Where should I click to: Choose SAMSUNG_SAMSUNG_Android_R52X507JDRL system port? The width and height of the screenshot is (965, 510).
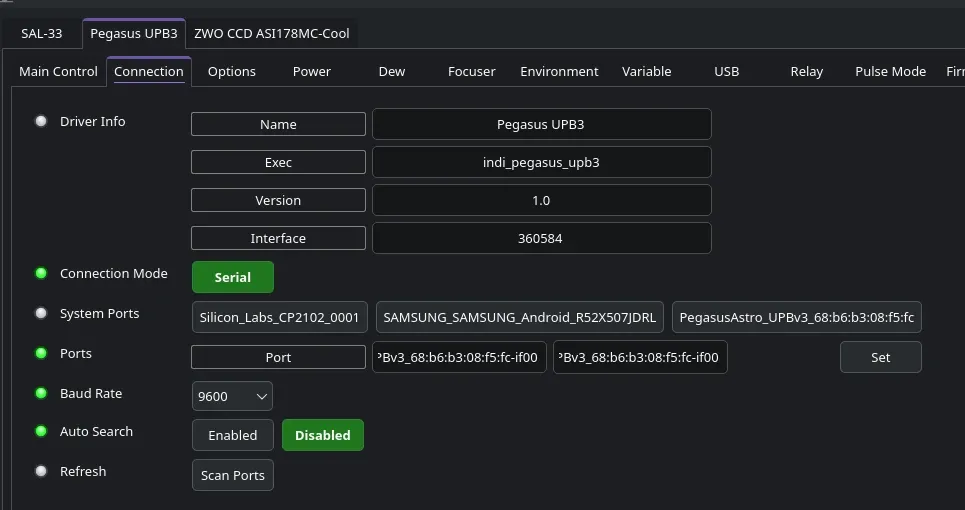tap(519, 317)
